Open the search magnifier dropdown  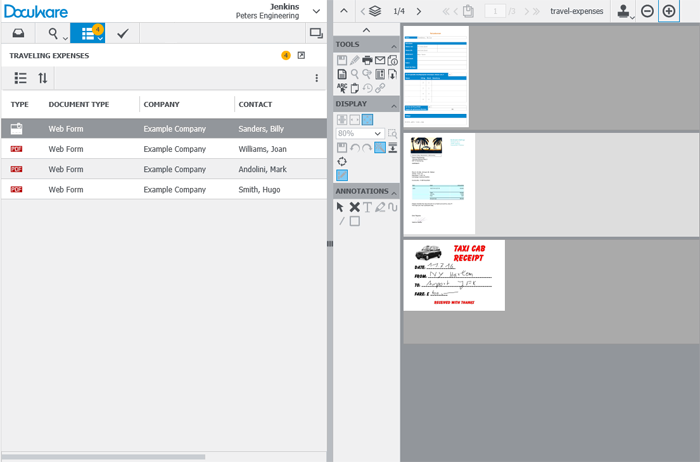(x=53, y=33)
